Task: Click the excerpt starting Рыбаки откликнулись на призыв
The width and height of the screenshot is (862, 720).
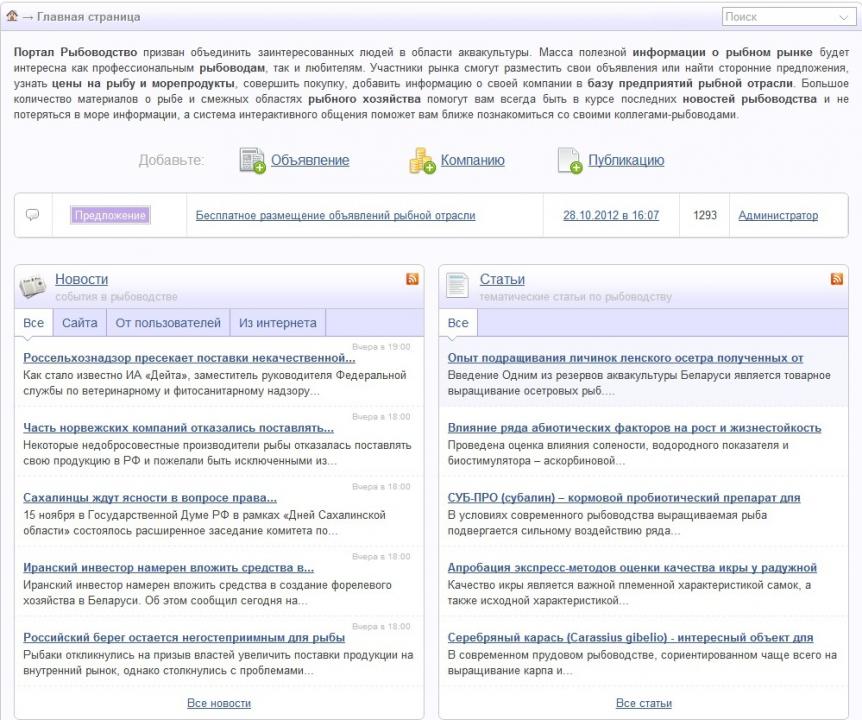Action: (218, 663)
